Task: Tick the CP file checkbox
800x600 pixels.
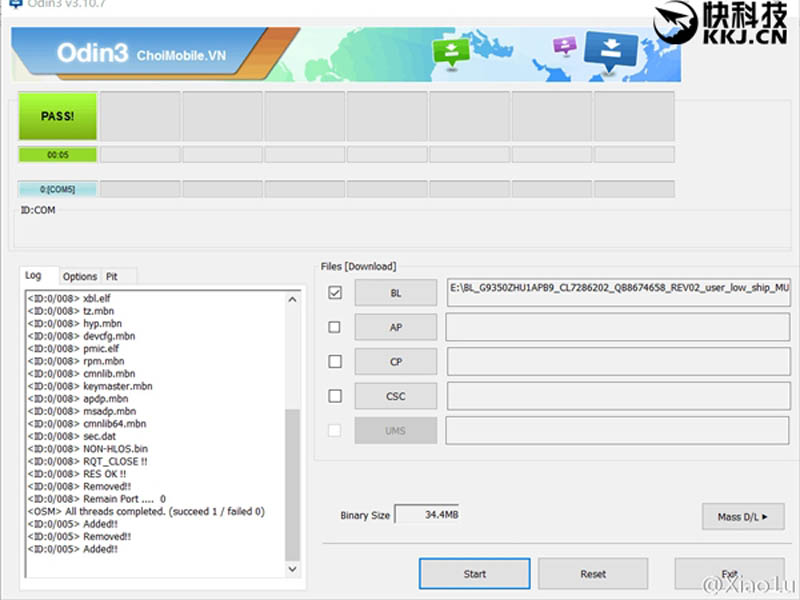Action: click(x=335, y=362)
